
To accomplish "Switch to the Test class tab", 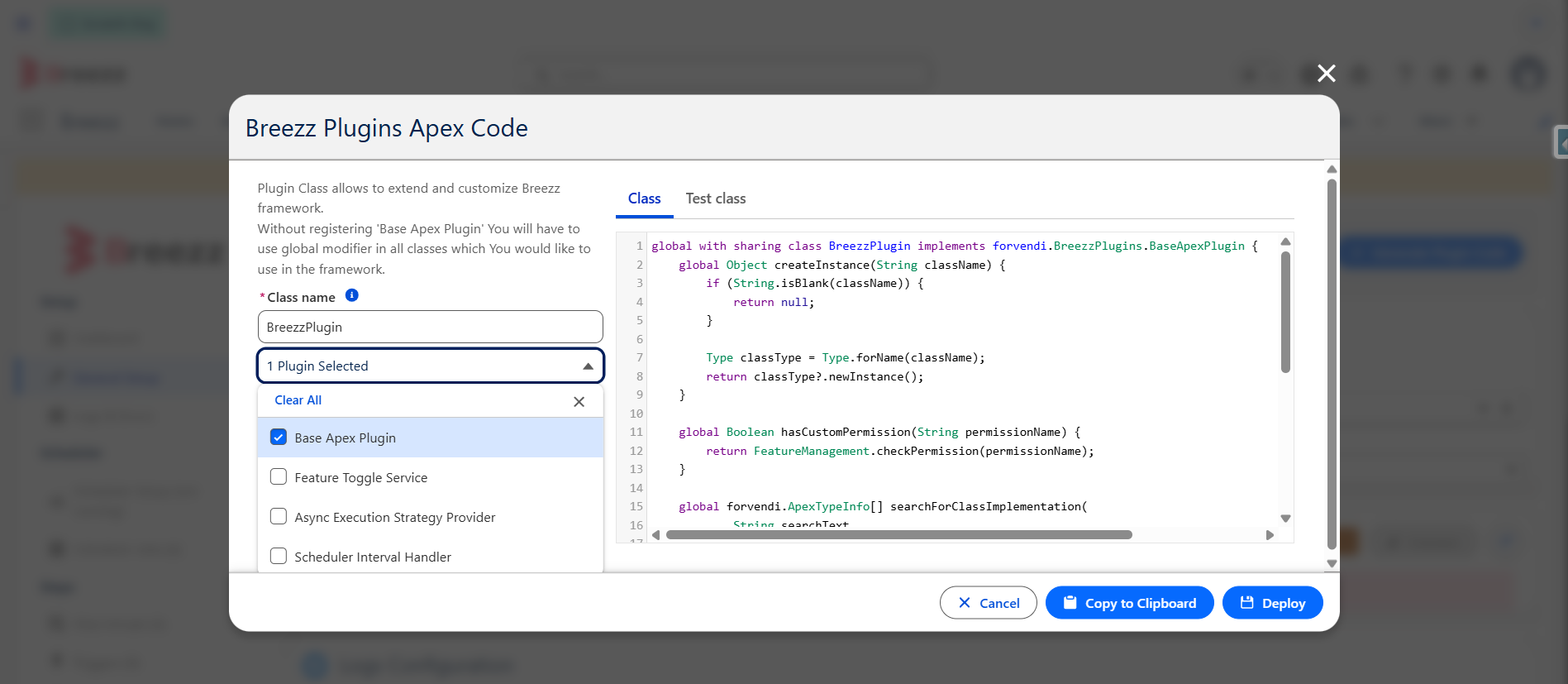I will coord(716,199).
